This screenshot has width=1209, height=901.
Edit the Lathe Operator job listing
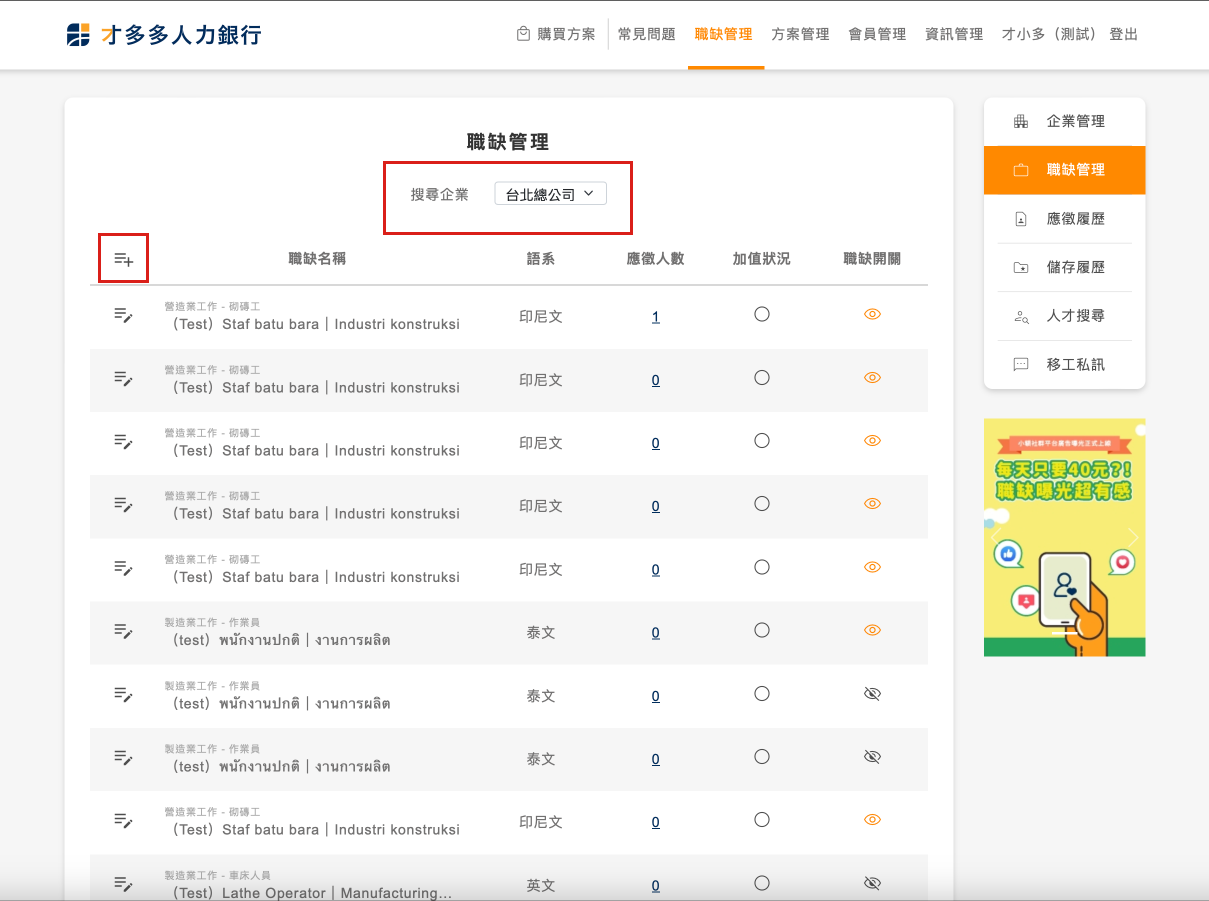(123, 883)
